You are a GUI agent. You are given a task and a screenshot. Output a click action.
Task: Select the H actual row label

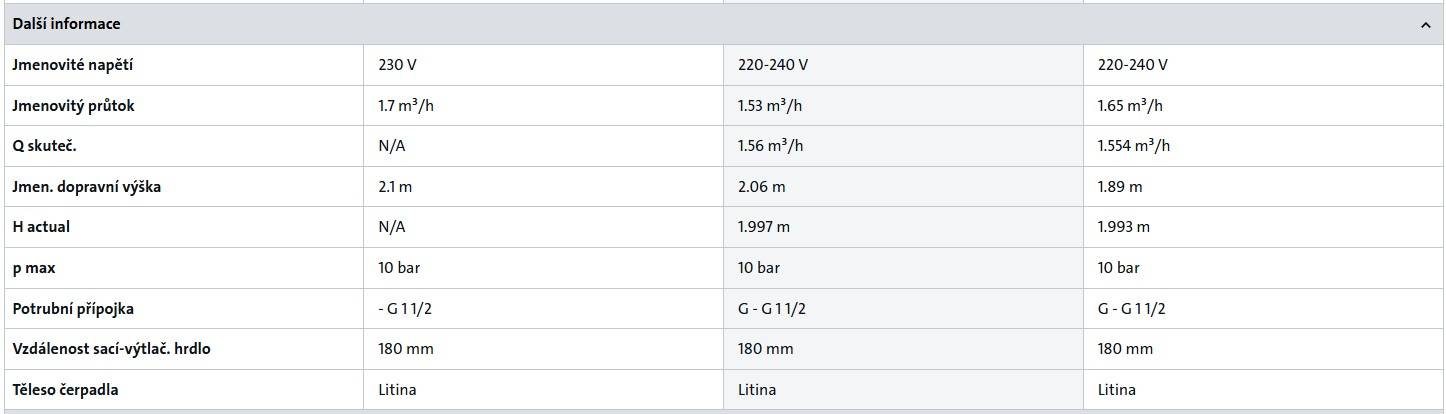click(41, 227)
